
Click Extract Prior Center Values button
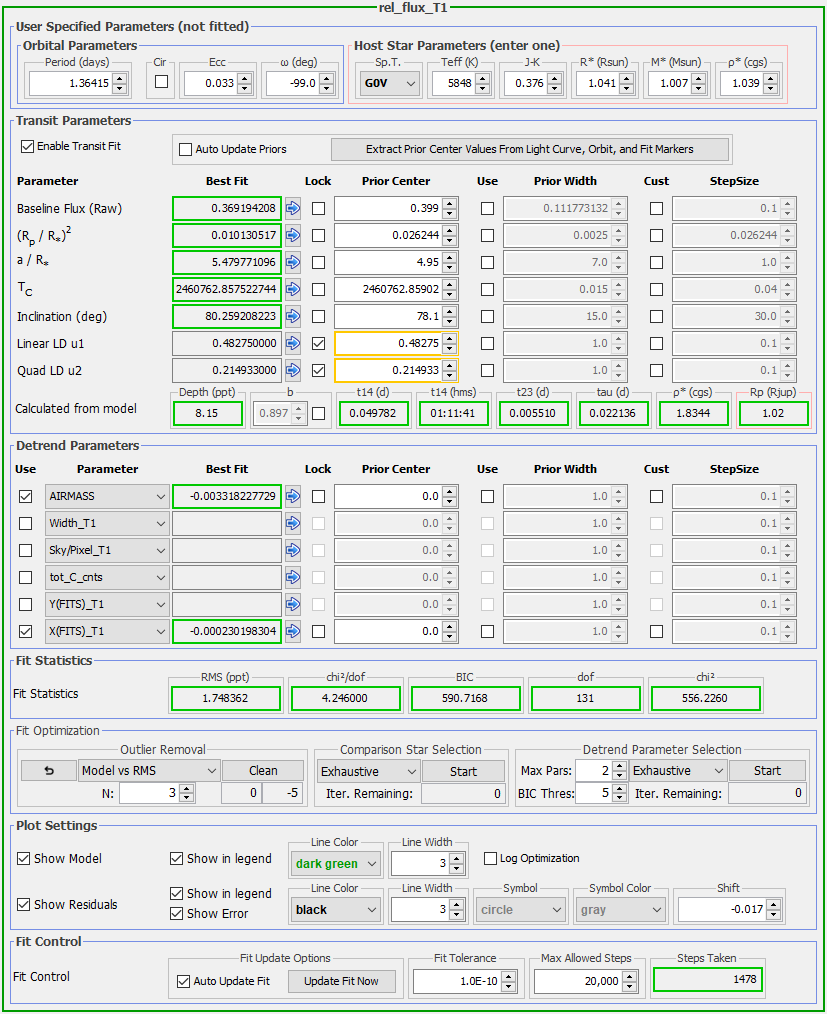click(x=530, y=149)
